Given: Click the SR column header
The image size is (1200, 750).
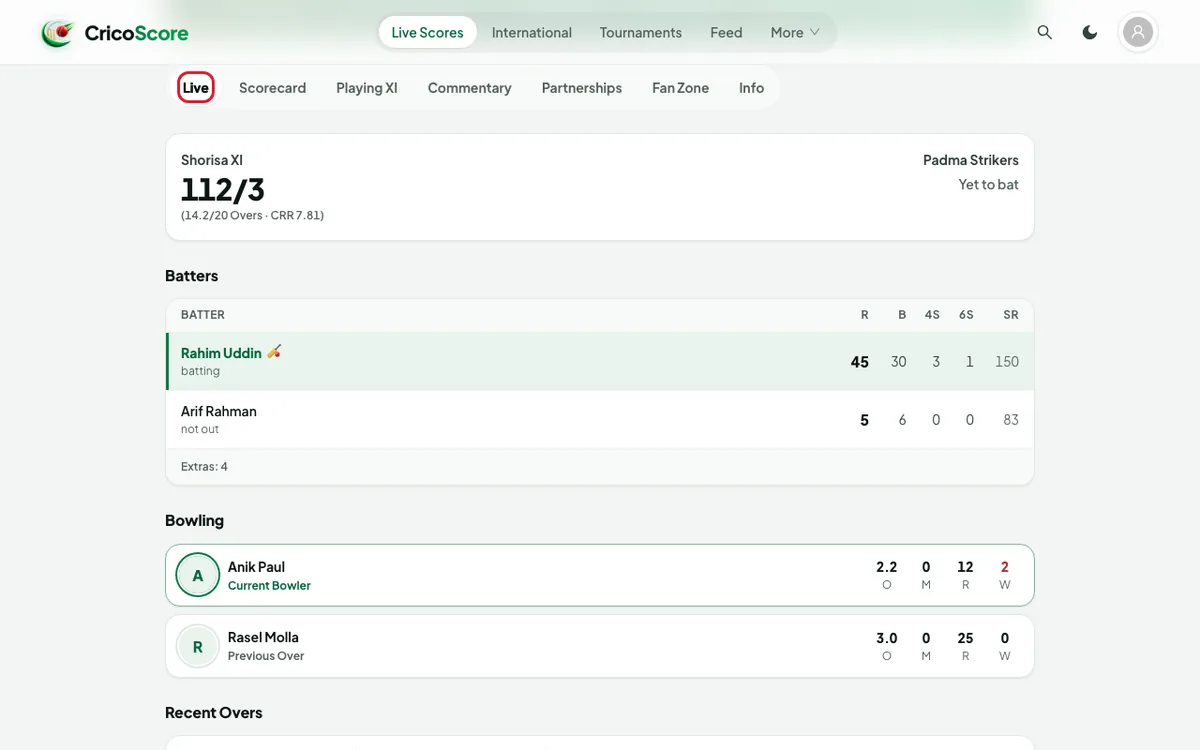Looking at the screenshot, I should (x=1011, y=315).
